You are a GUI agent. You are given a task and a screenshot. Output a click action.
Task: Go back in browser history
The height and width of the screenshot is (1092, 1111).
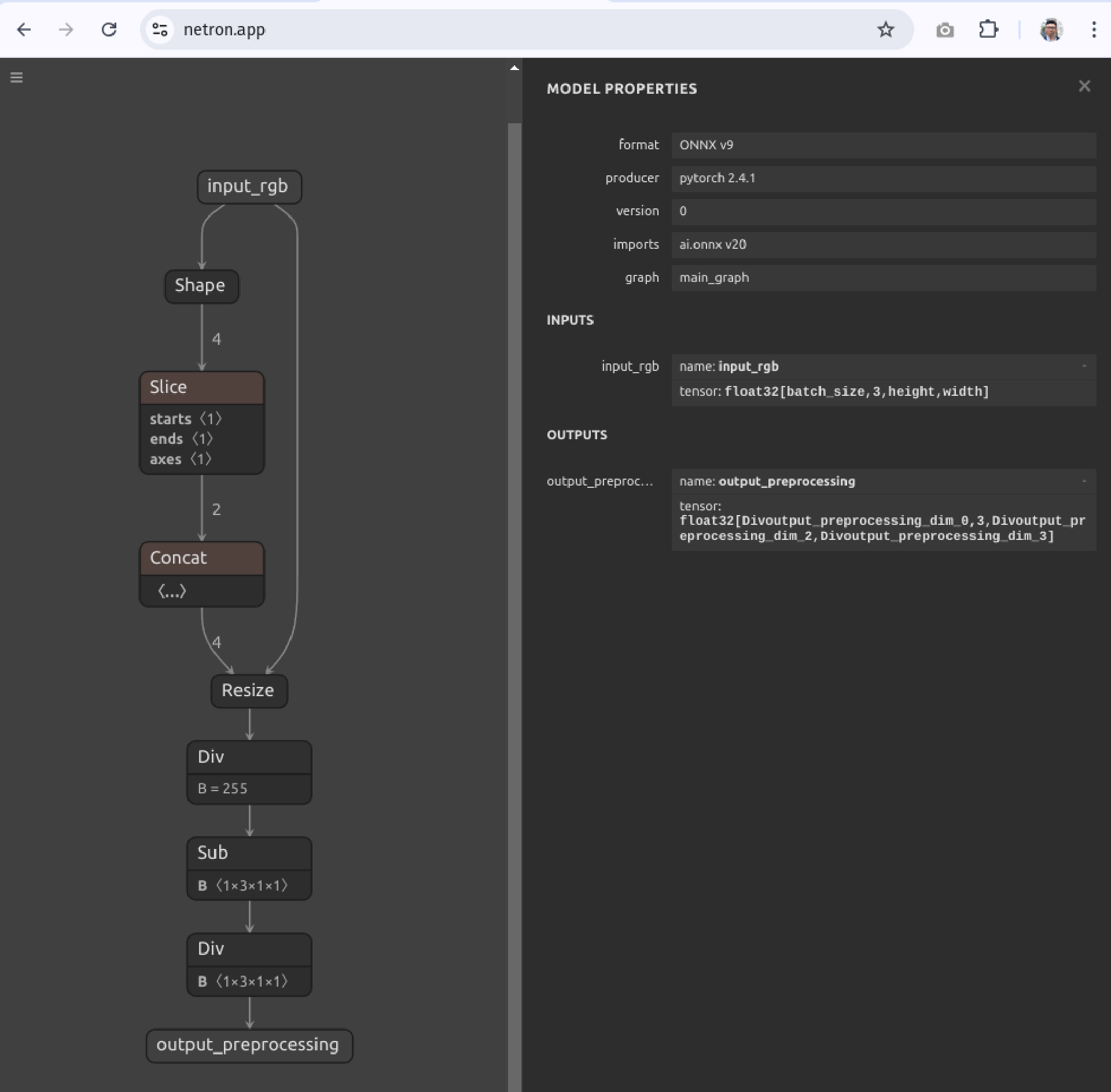24,30
